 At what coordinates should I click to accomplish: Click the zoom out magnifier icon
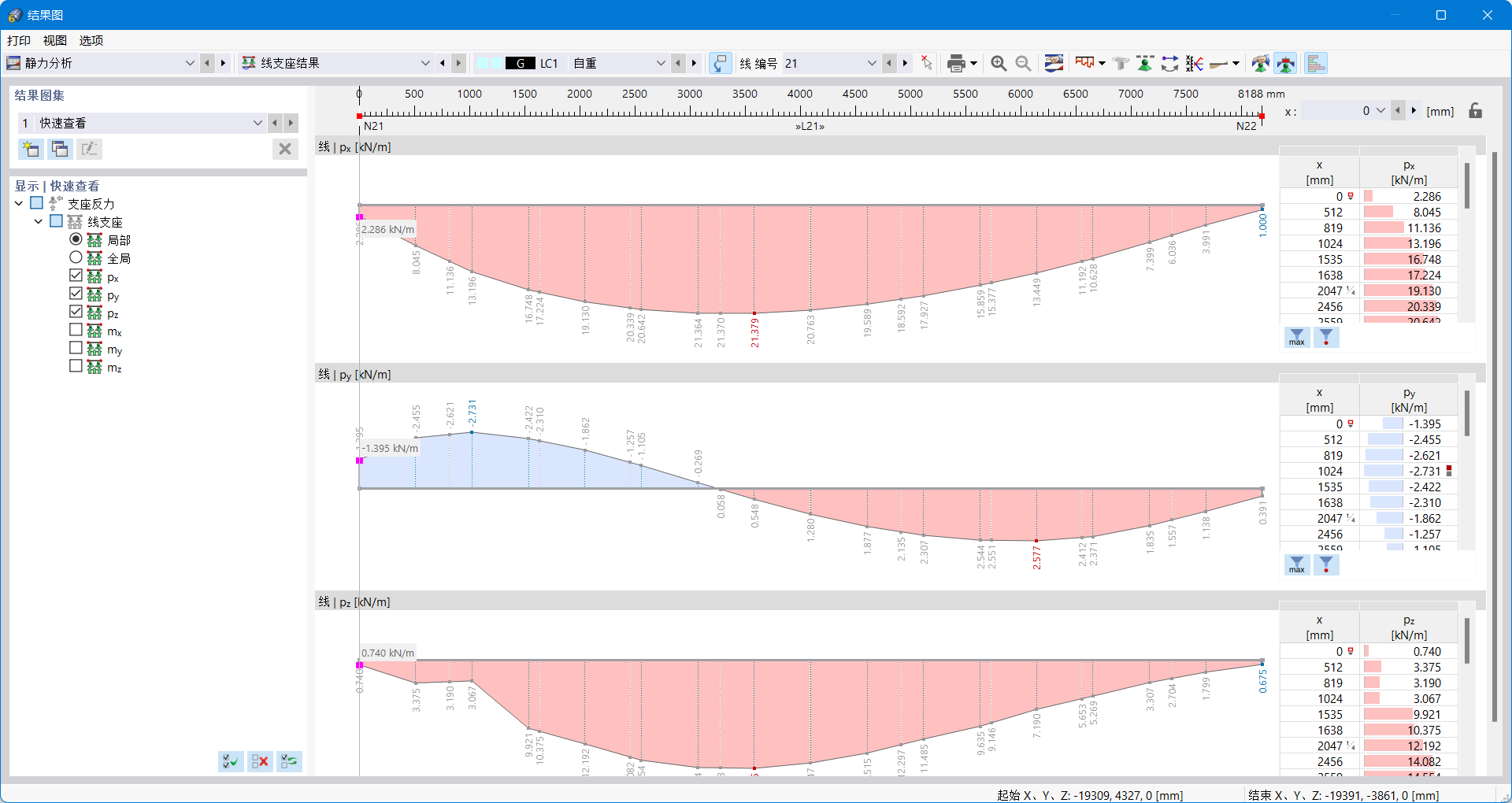point(1023,64)
